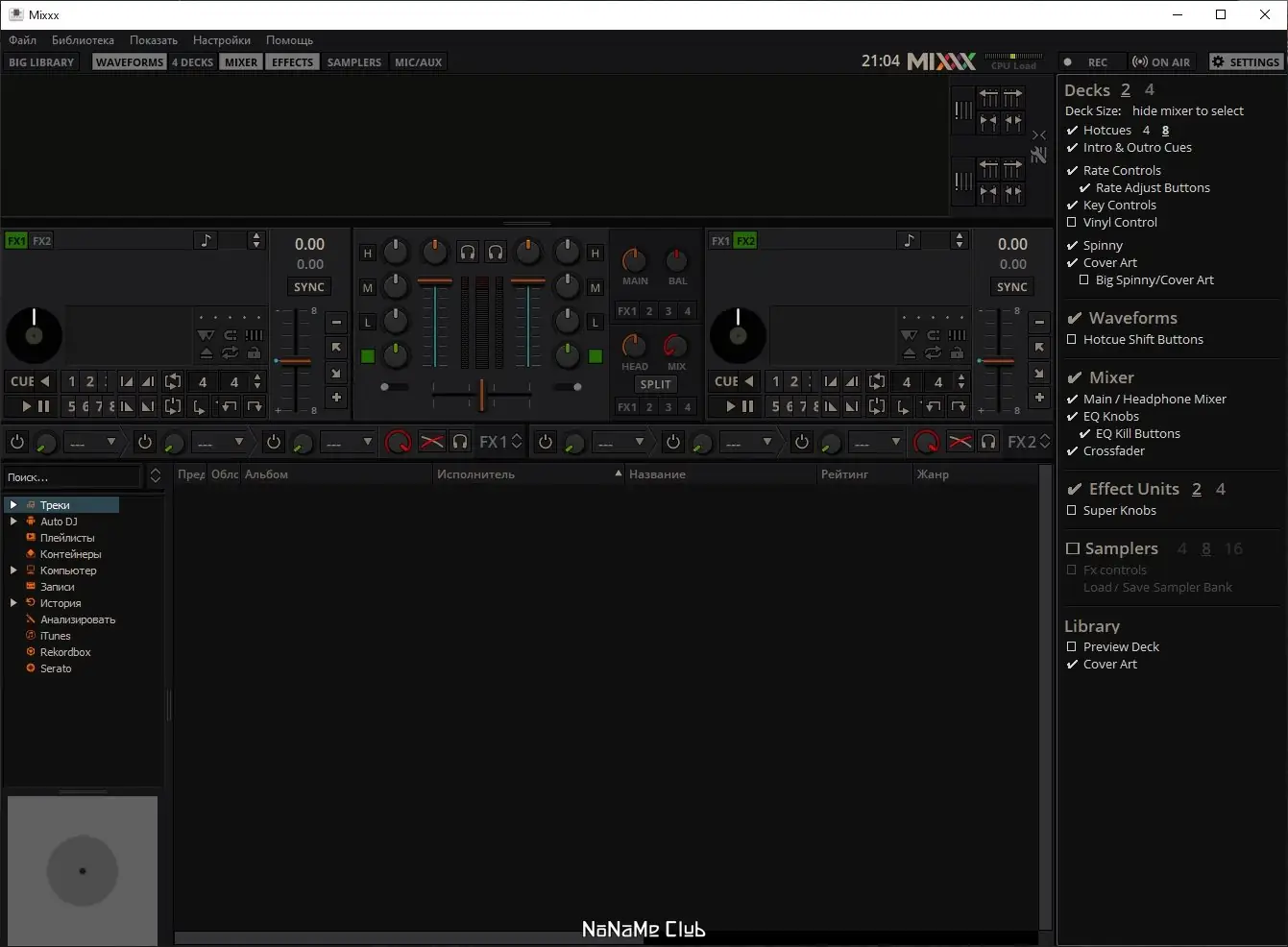Click the crossfader slider handle

(x=481, y=394)
